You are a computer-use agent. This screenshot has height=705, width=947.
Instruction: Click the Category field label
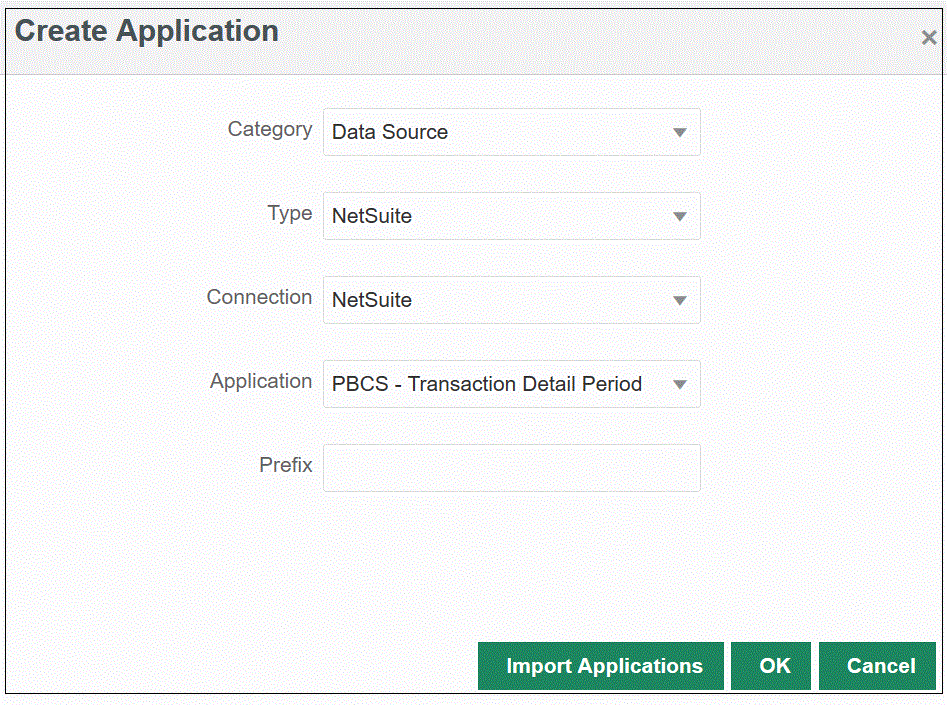[270, 129]
